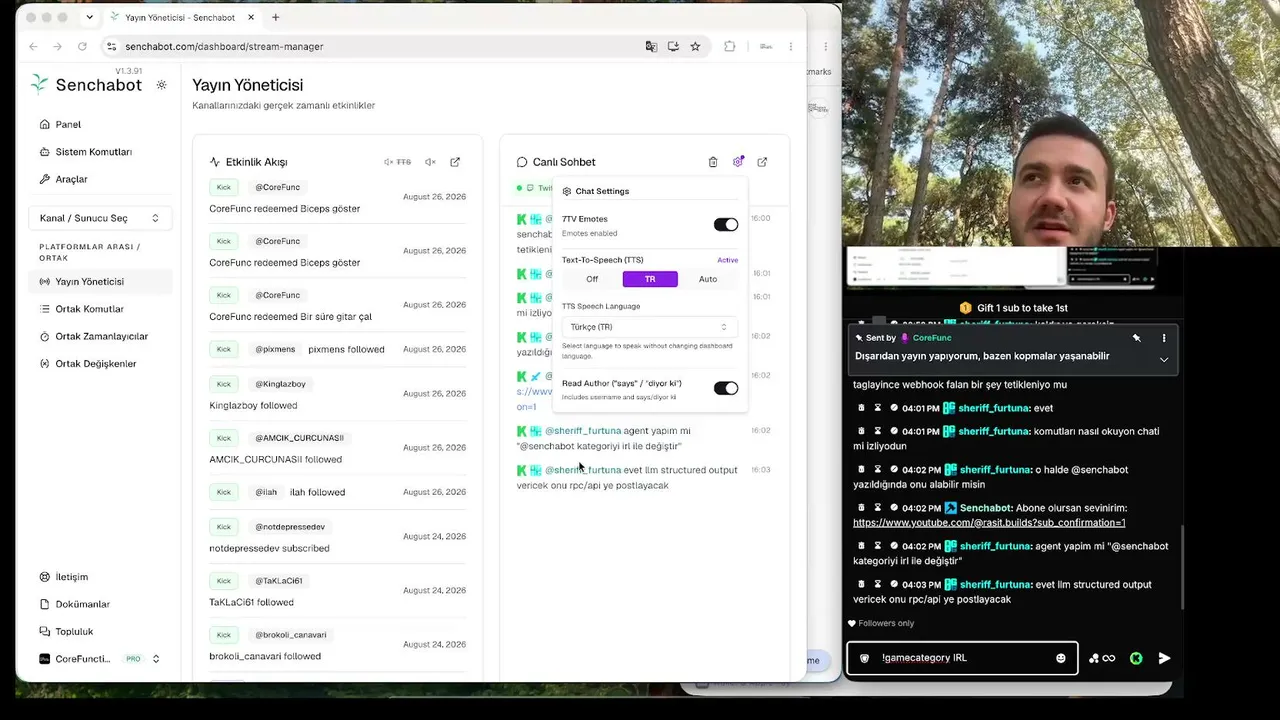1280x720 pixels.
Task: Click the 'AMCIK_CURCUNASII followed' event text
Action: pyautogui.click(x=275, y=460)
